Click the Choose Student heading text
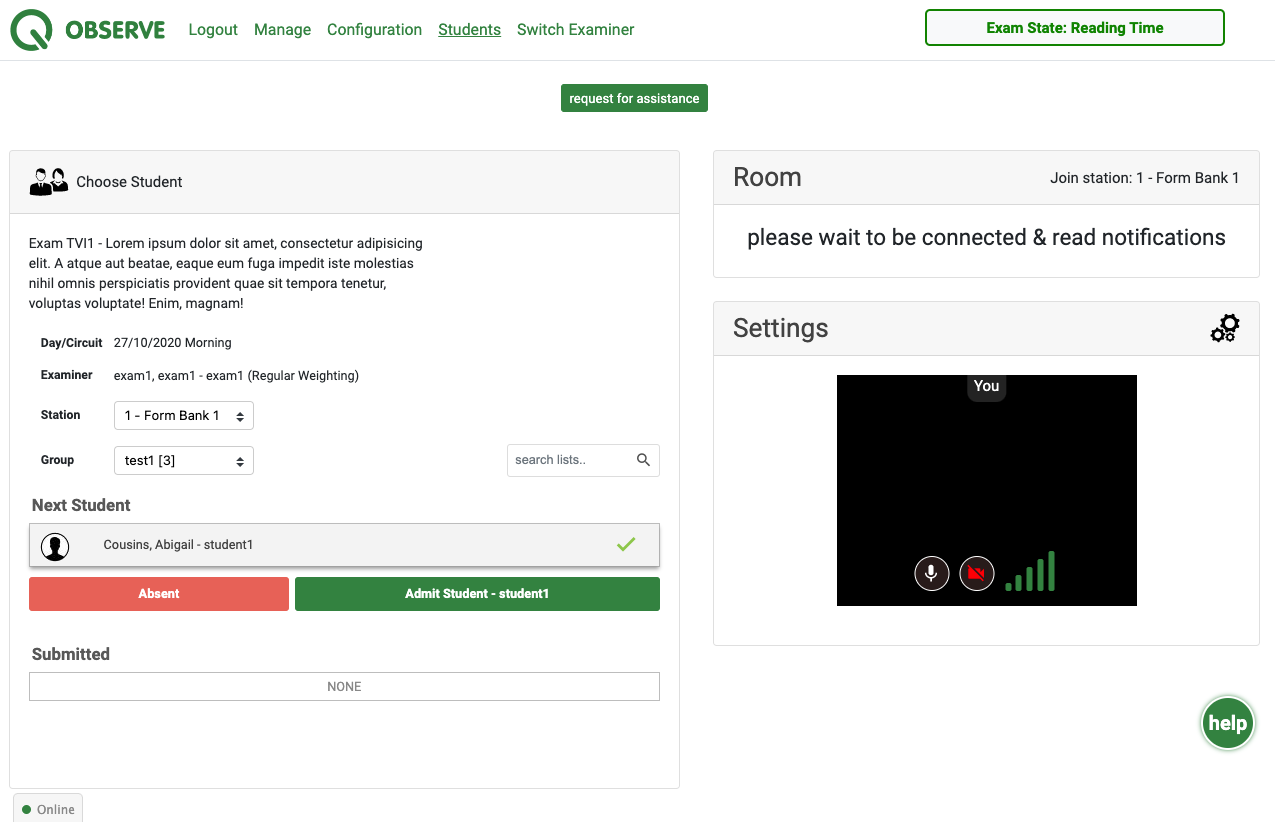This screenshot has width=1275, height=822. (129, 182)
